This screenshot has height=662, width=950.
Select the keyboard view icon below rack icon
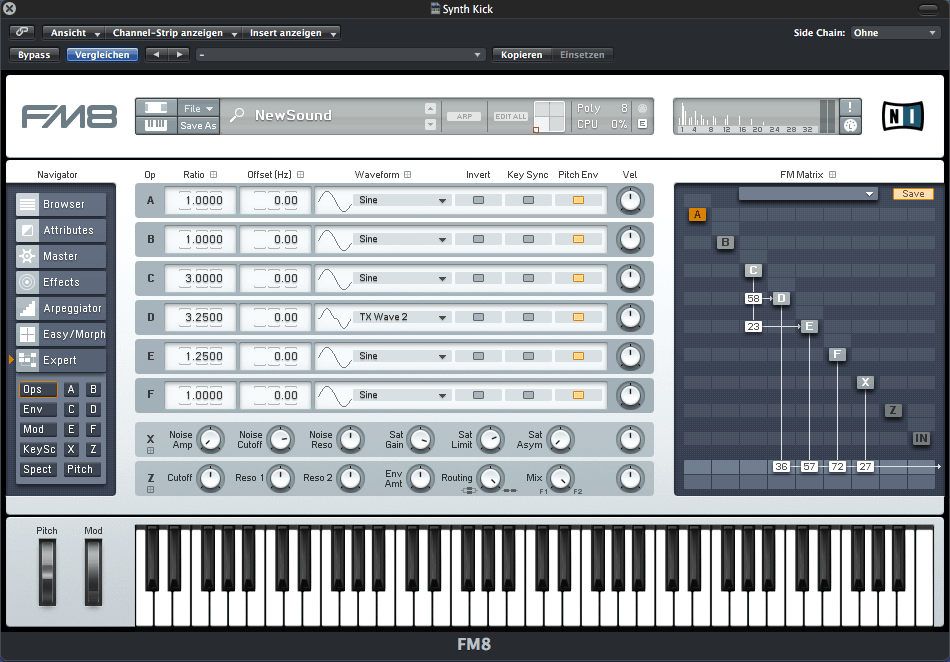coord(157,126)
